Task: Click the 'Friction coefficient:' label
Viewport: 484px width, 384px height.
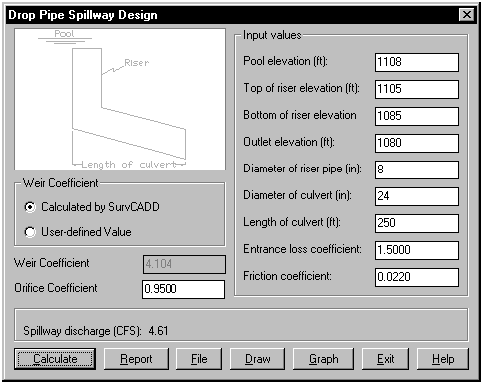Action: coord(287,276)
